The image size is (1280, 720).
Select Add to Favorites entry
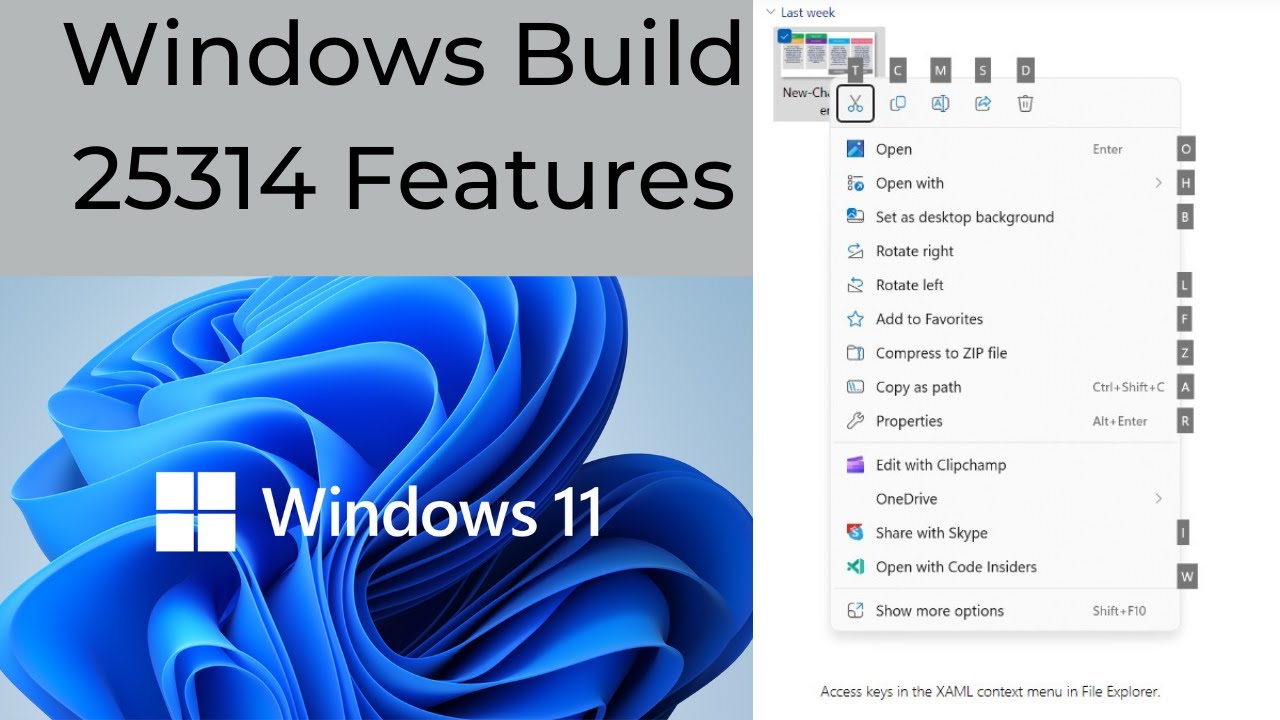1005,319
